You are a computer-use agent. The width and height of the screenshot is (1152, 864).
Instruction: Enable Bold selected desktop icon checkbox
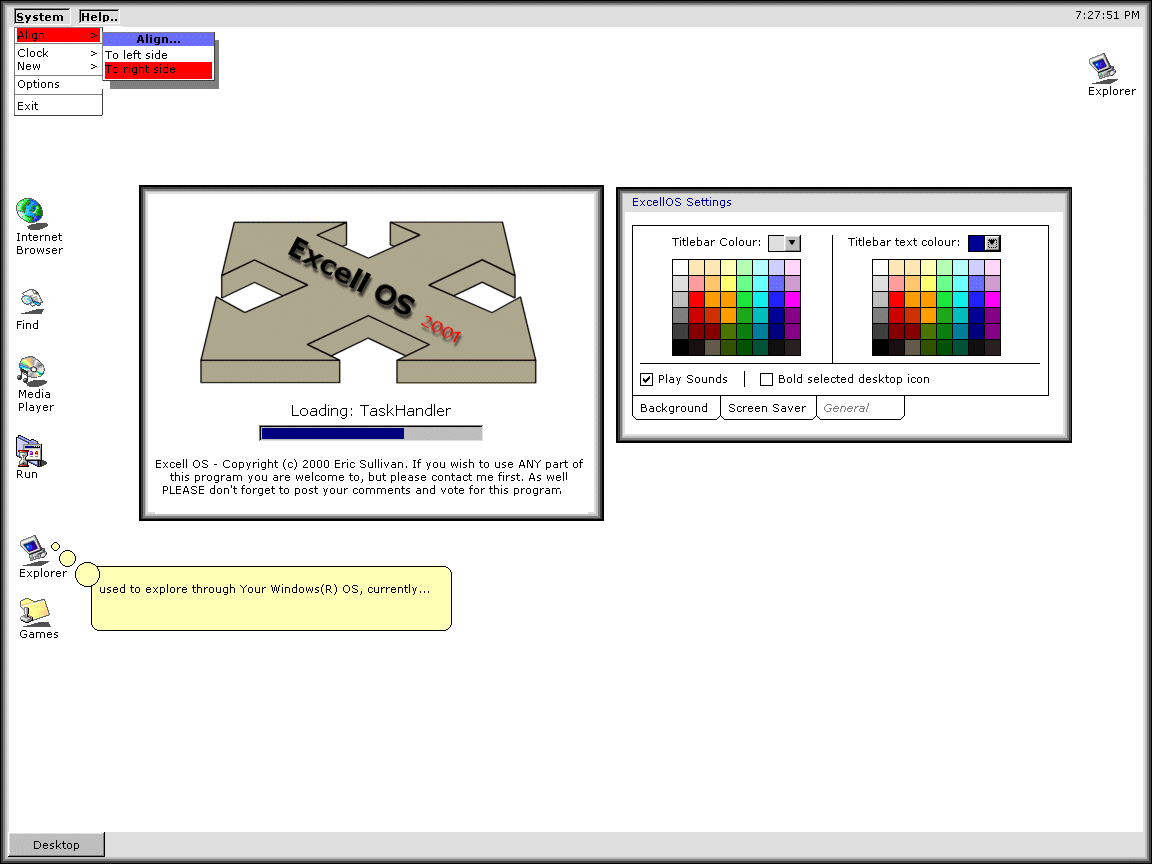[767, 380]
